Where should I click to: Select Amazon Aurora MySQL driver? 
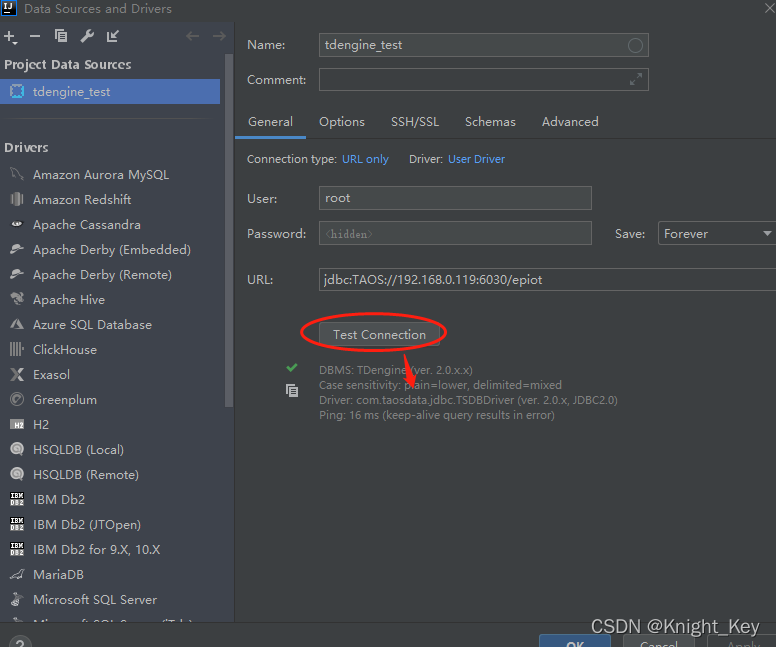pos(100,175)
